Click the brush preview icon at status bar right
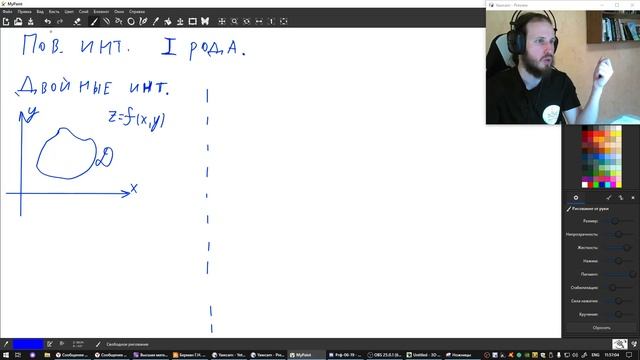This screenshot has height=360, width=640. coord(620,344)
